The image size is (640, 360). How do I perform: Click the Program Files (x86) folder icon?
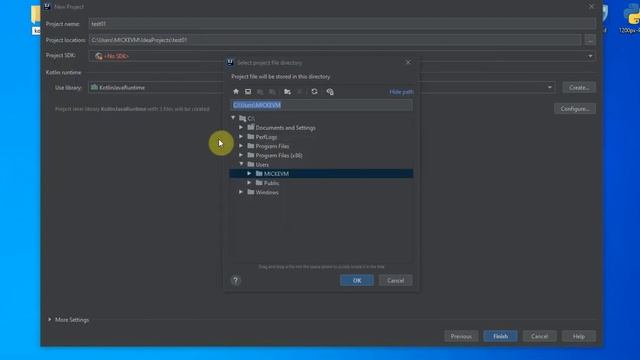[251, 155]
